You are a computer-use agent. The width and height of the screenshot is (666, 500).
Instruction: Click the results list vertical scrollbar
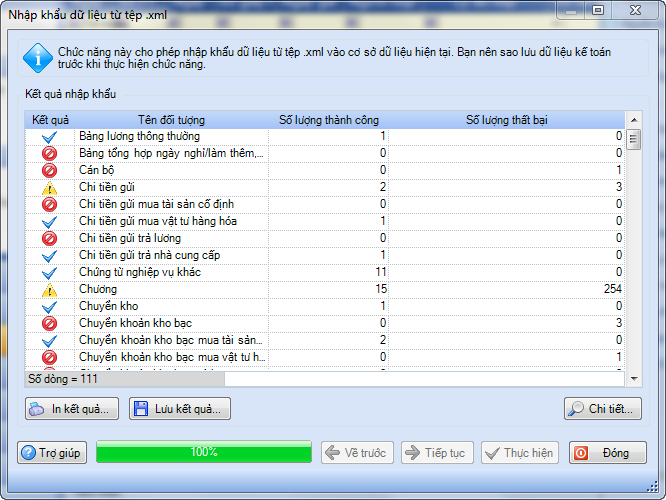point(634,250)
